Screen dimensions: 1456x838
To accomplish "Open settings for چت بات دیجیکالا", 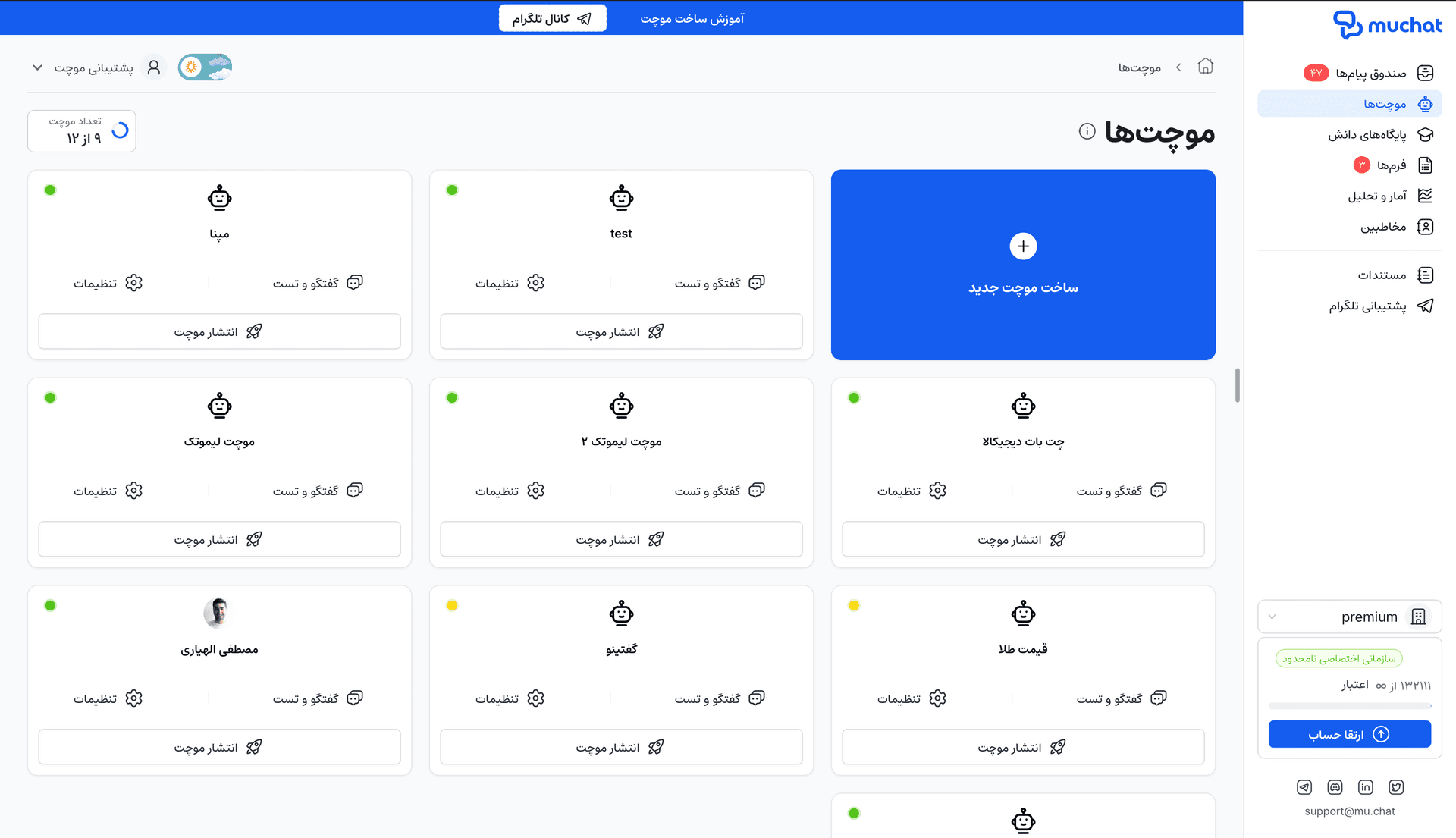I will 912,491.
